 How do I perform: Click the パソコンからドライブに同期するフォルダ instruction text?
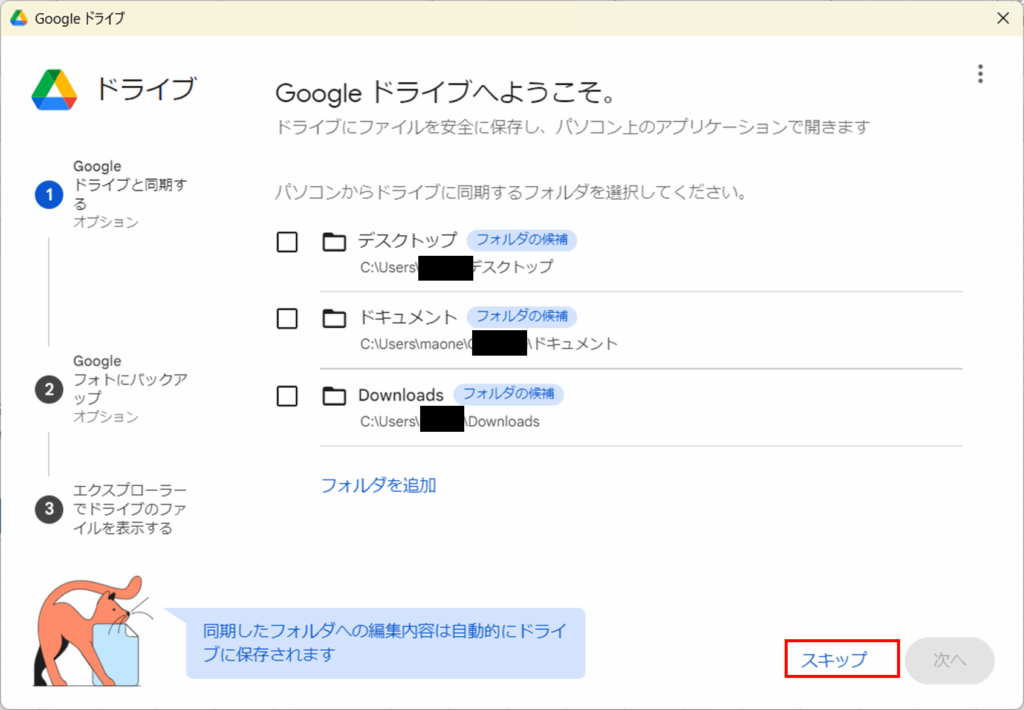coord(511,193)
